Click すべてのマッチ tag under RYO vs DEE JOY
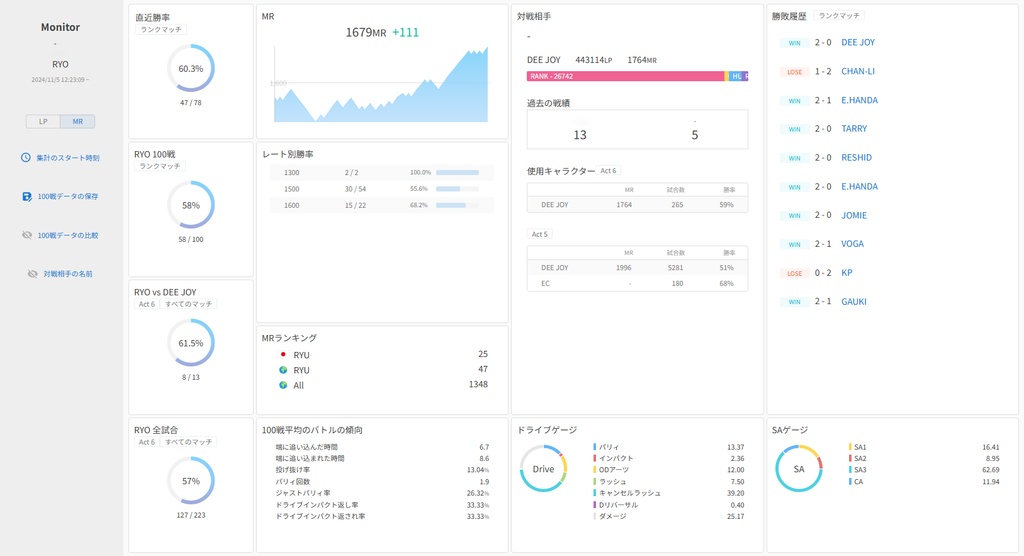This screenshot has width=1024, height=556. click(x=188, y=304)
